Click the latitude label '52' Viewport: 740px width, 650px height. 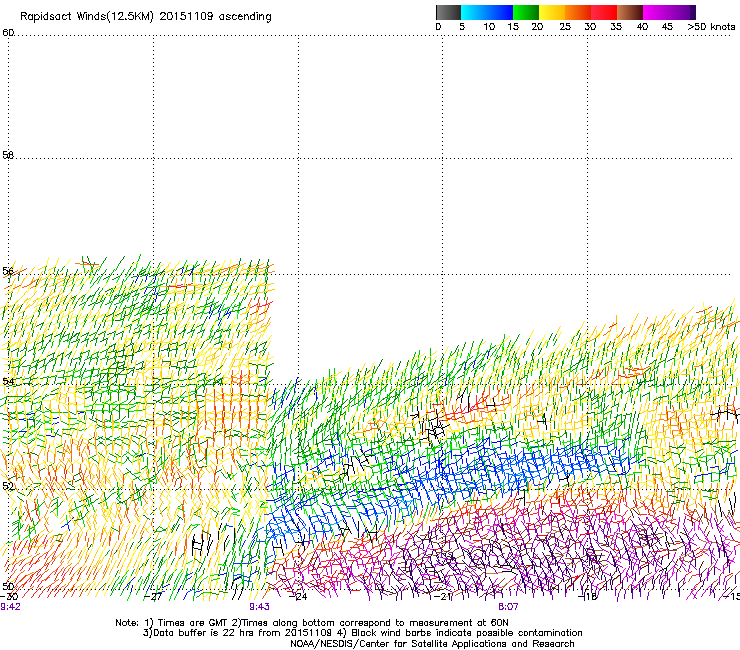[x=8, y=486]
